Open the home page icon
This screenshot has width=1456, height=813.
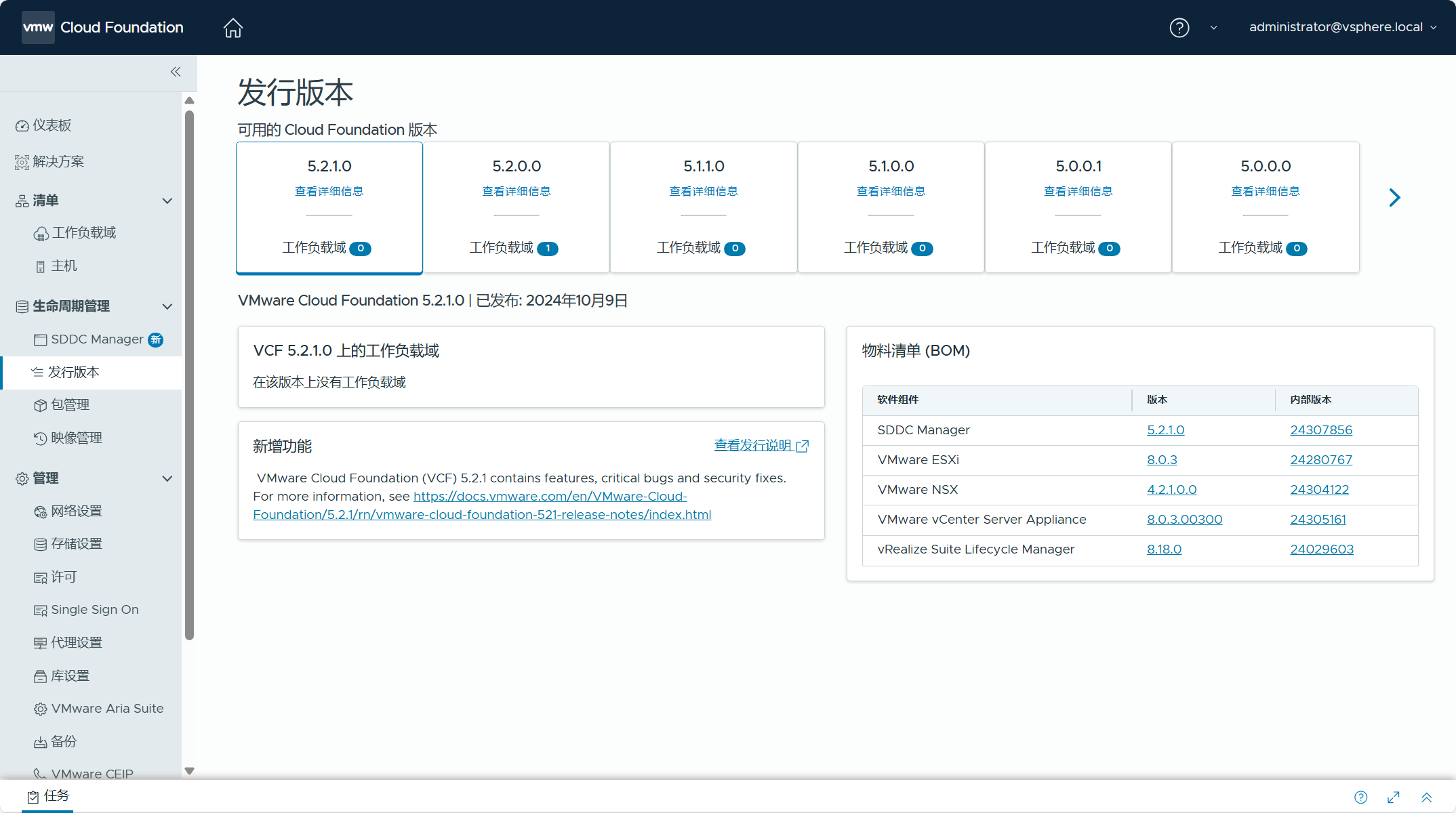click(x=233, y=28)
